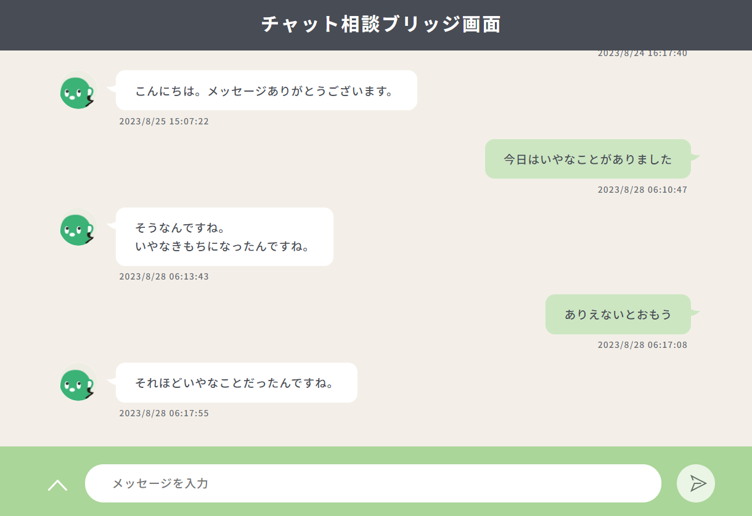Click the partially hidden 2023/8/24 timestamp
Screen dimensions: 752x516
tap(642, 54)
